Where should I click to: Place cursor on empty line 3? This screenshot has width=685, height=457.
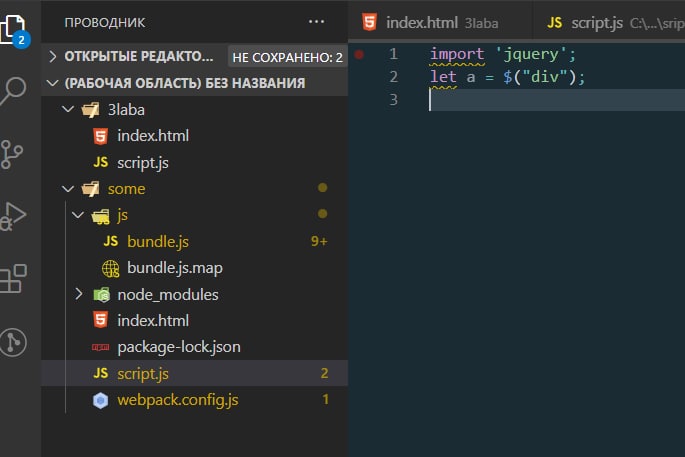(x=555, y=100)
